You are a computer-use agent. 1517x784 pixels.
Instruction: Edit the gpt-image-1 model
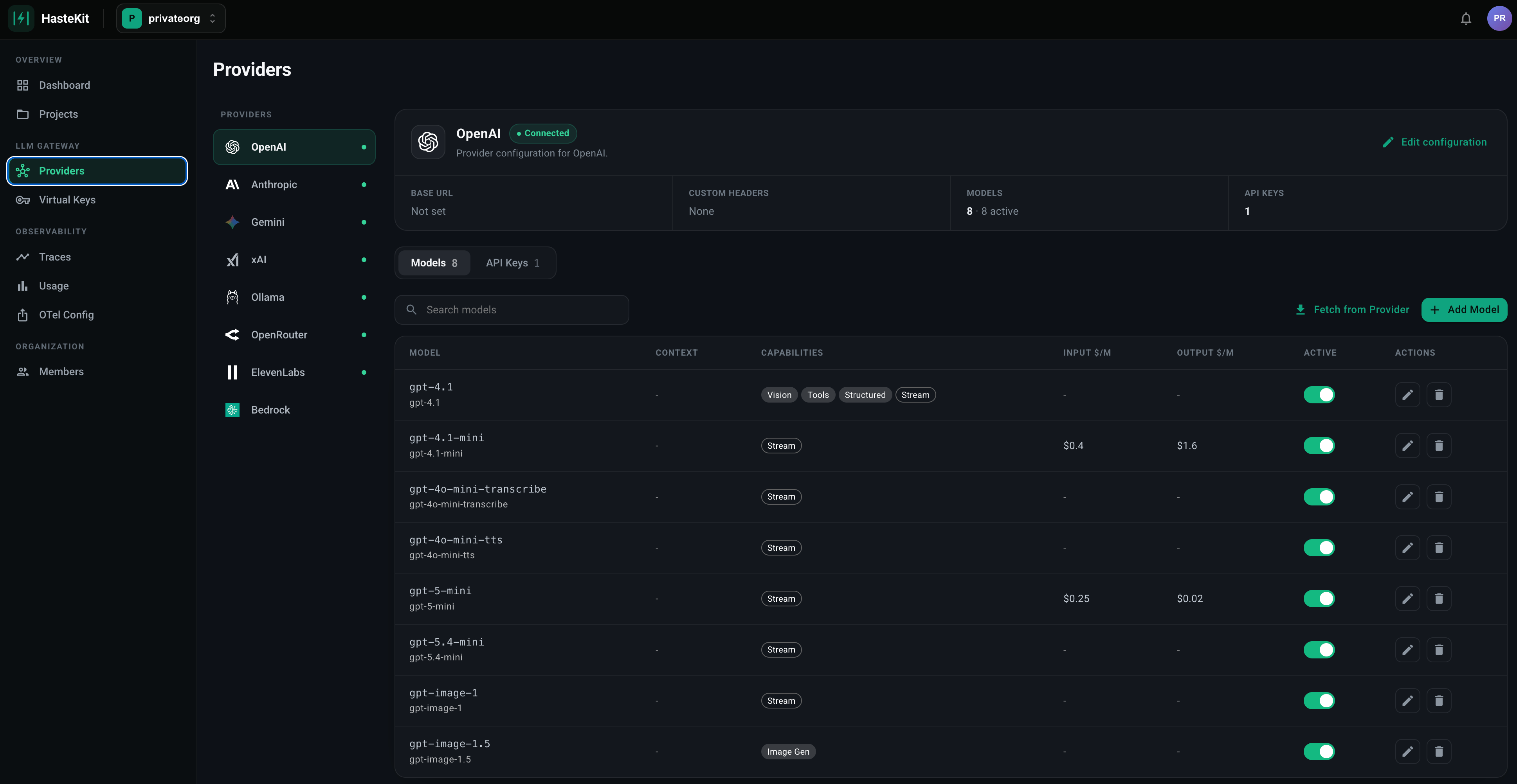click(x=1407, y=700)
